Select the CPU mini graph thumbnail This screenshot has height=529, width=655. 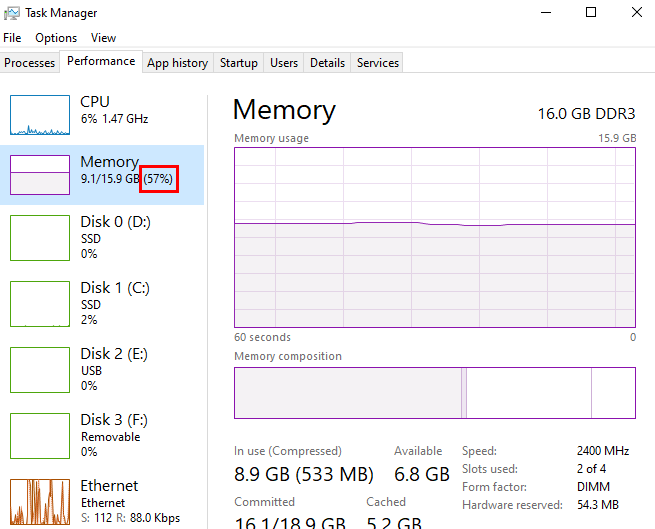(40, 115)
